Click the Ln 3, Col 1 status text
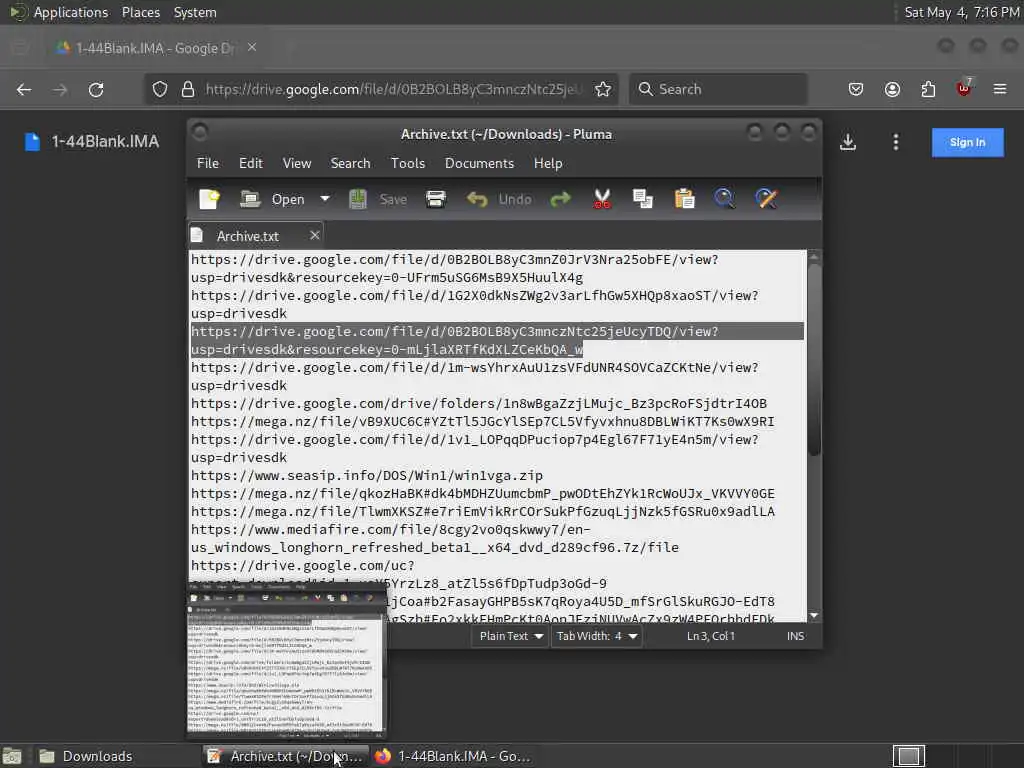The image size is (1024, 768). 711,636
